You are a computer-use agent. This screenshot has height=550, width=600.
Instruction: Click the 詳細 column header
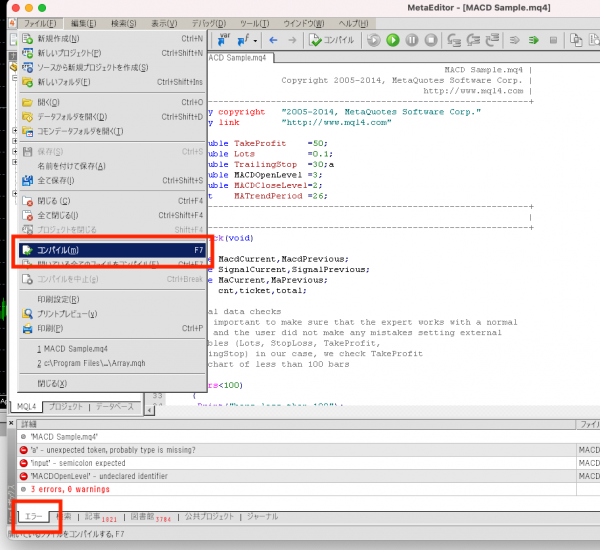pos(296,424)
